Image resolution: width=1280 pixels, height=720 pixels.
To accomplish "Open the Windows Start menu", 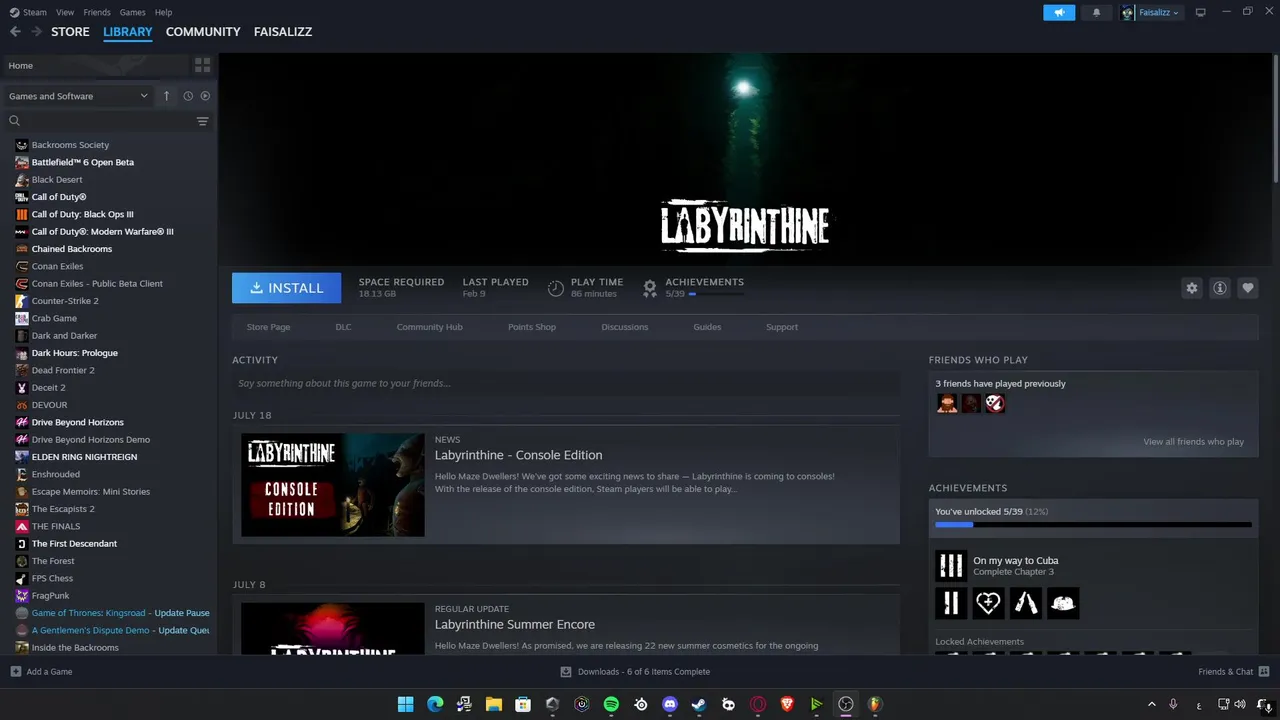I will tap(405, 704).
